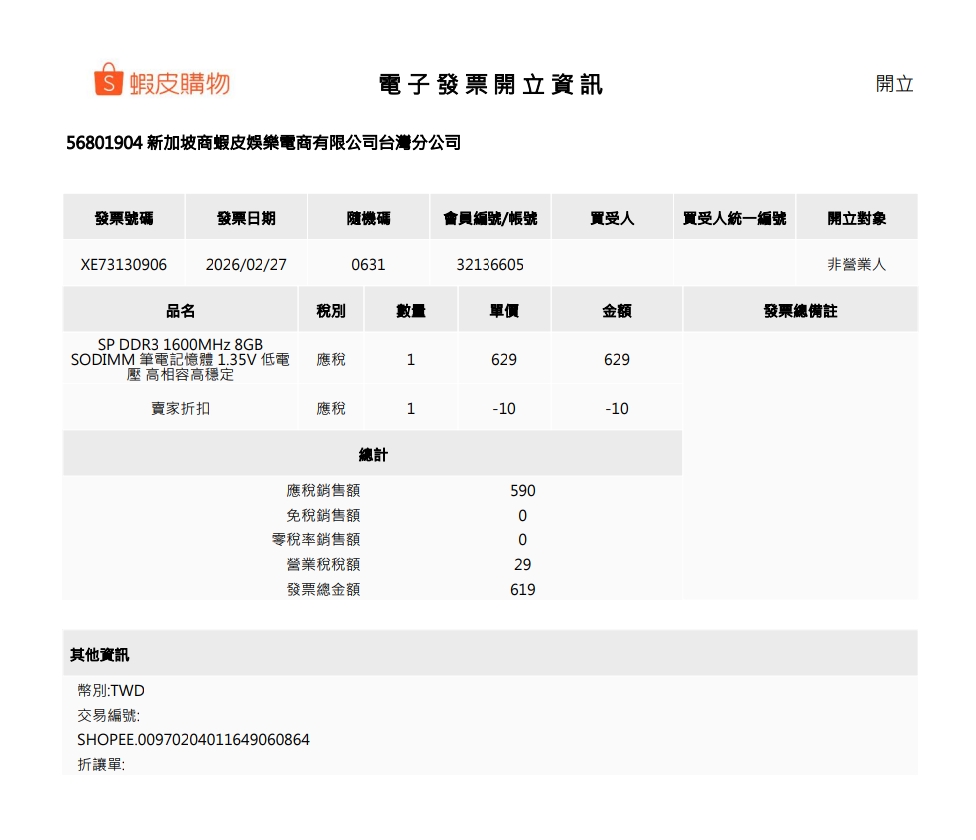The width and height of the screenshot is (976, 840).
Task: Click the Shopee shopping bag logo
Action: tap(108, 81)
